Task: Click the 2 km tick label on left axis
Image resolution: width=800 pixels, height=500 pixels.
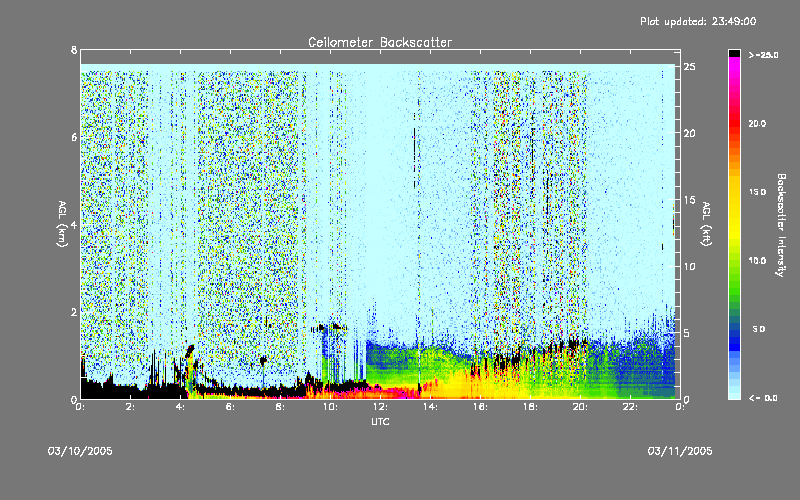Action: (x=74, y=312)
